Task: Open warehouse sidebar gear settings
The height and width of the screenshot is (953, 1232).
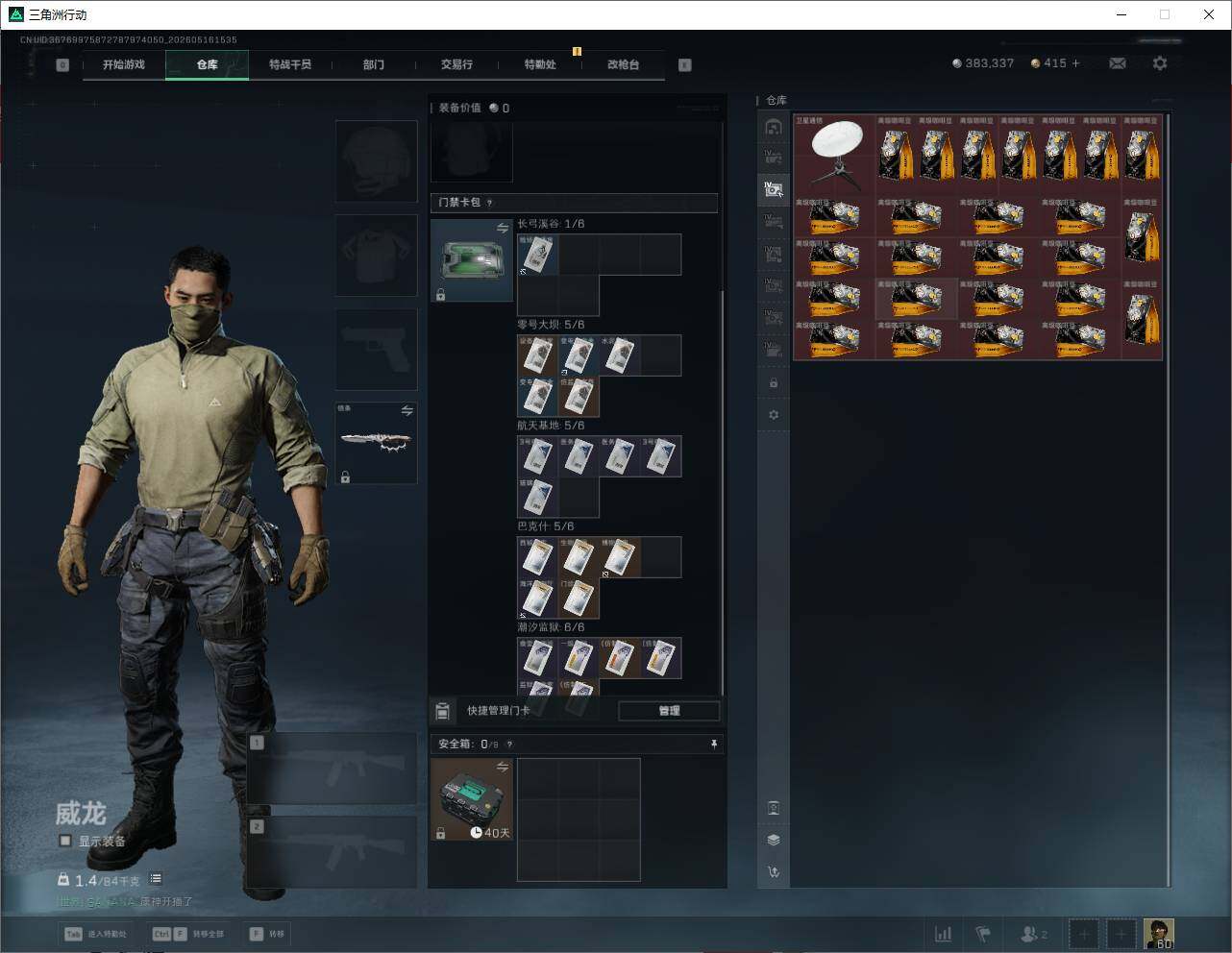Action: point(774,415)
